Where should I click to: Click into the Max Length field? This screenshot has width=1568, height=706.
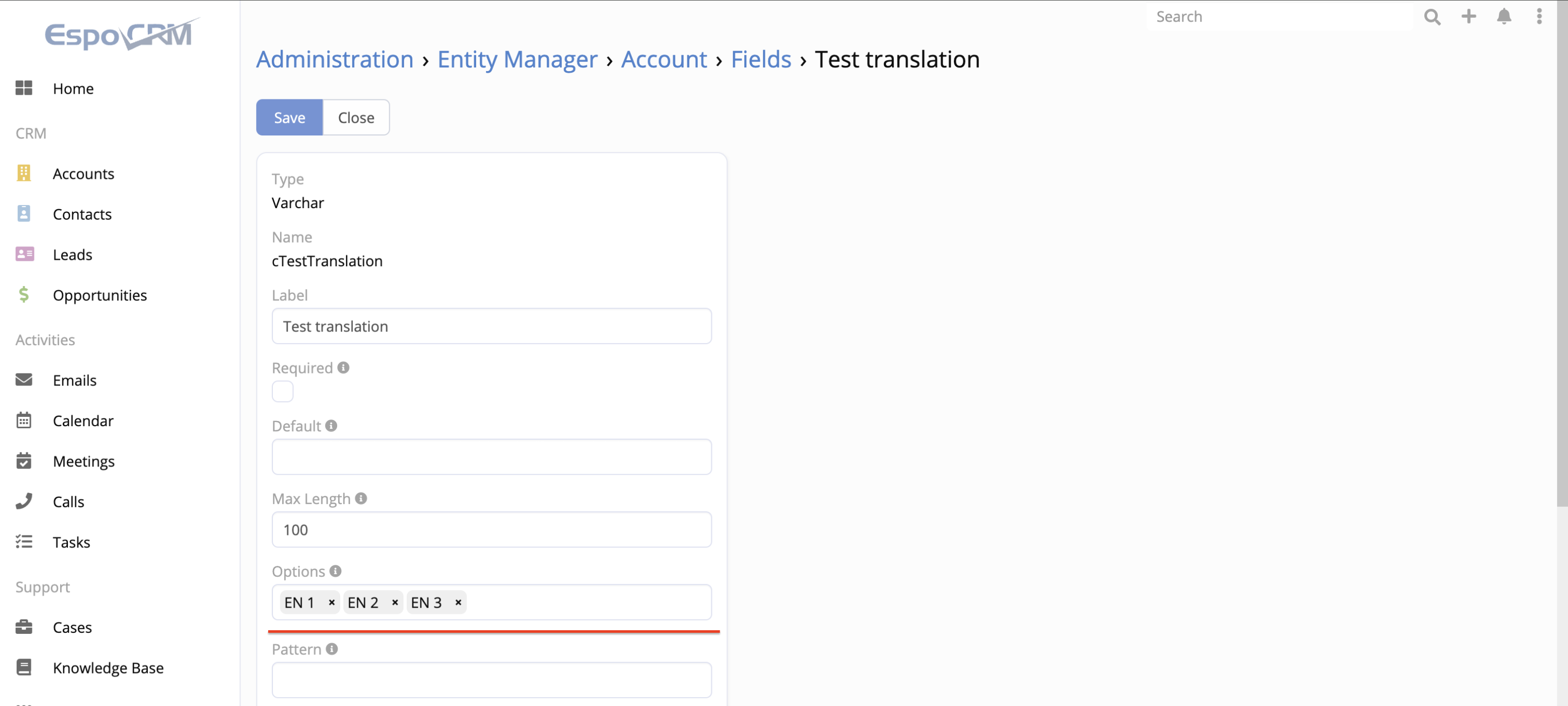pos(491,529)
